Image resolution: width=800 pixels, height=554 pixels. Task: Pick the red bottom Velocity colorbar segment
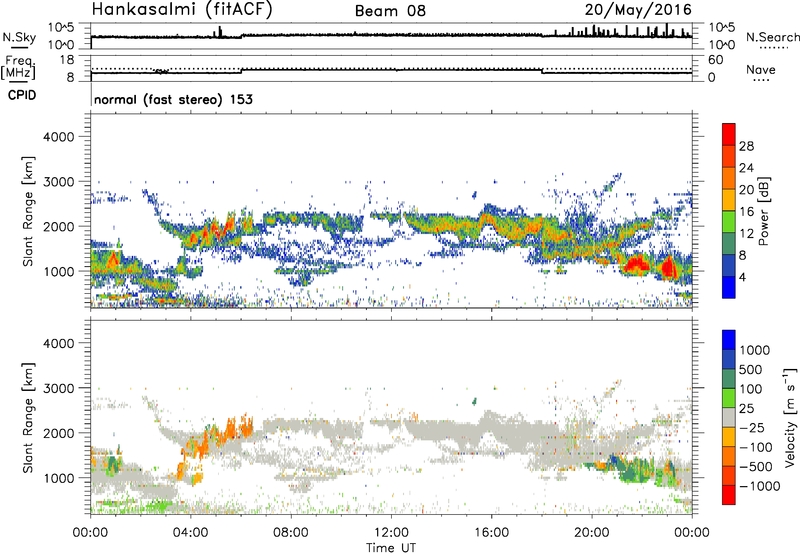pos(729,495)
